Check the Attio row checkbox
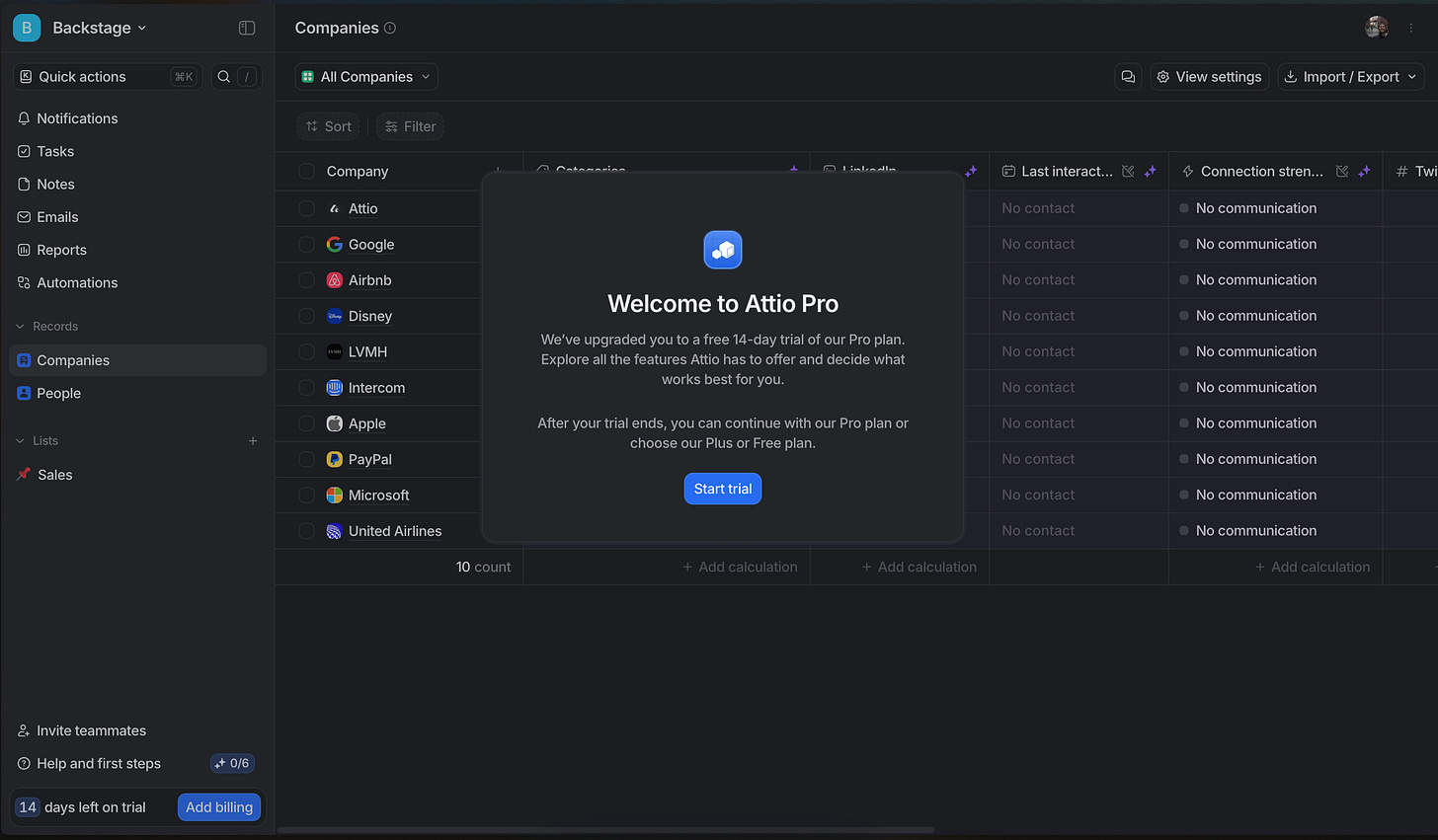The height and width of the screenshot is (840, 1438). pyautogui.click(x=307, y=208)
